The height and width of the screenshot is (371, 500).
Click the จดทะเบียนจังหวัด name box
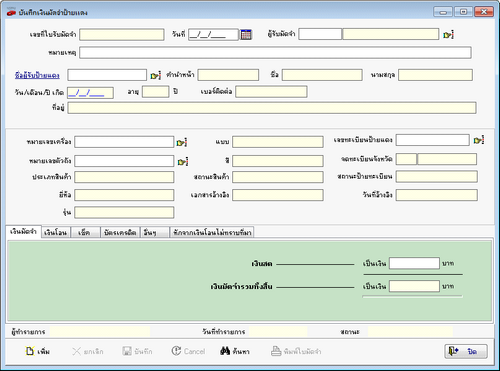(447, 159)
